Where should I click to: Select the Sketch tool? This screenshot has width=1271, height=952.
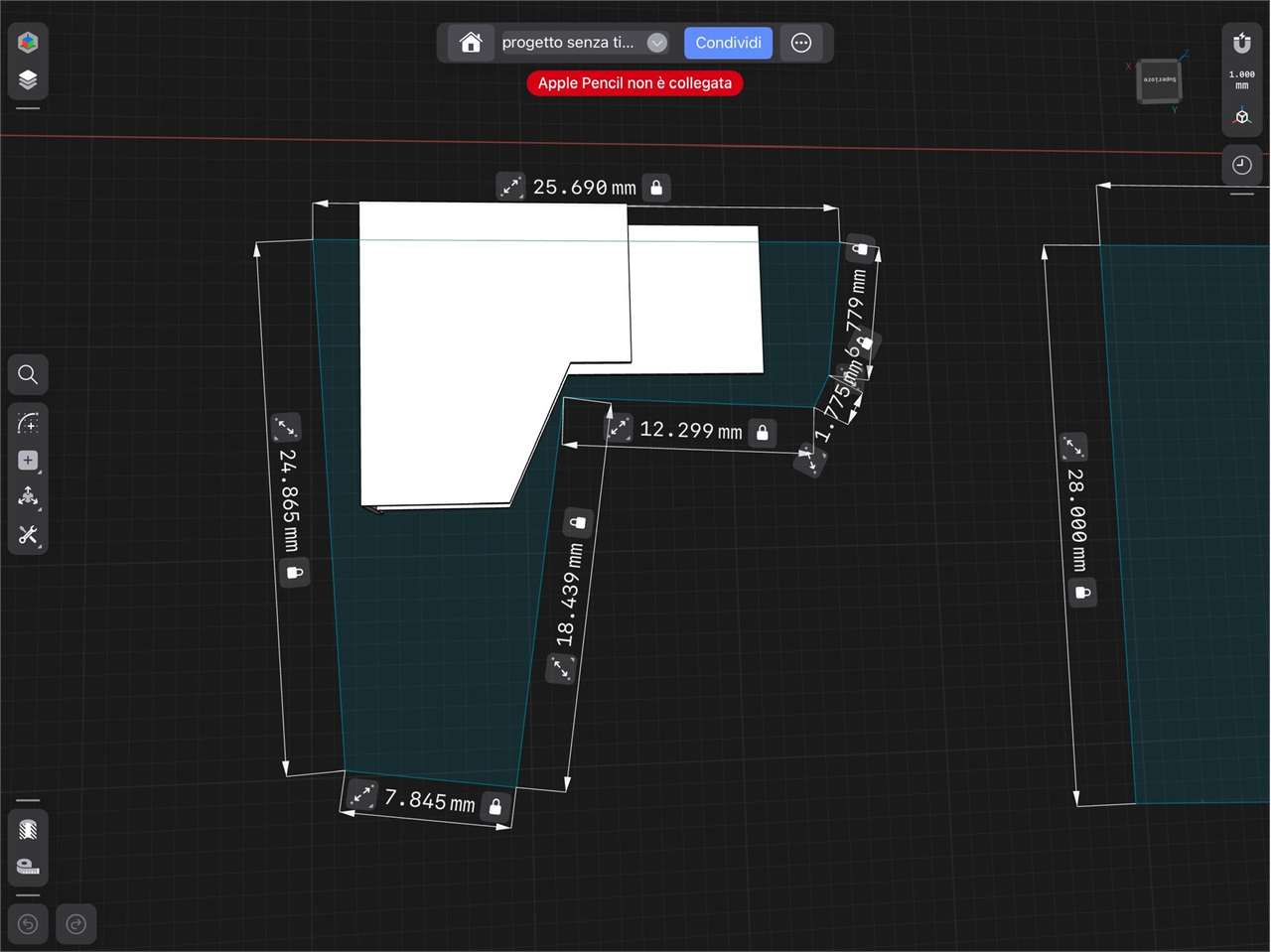[x=28, y=424]
